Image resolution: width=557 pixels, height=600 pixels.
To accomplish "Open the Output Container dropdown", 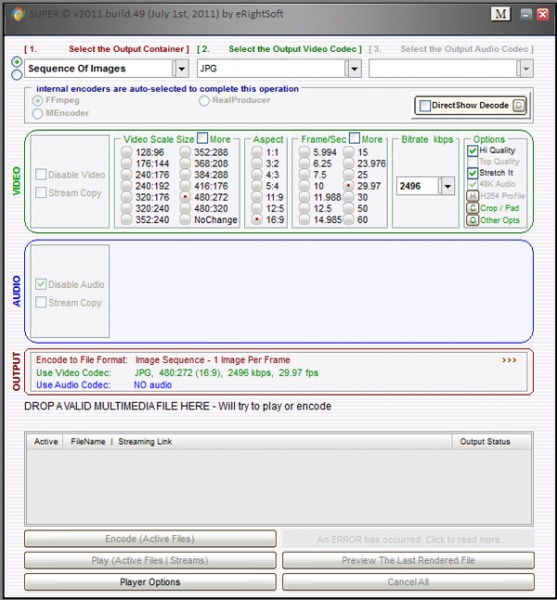I will tap(182, 69).
